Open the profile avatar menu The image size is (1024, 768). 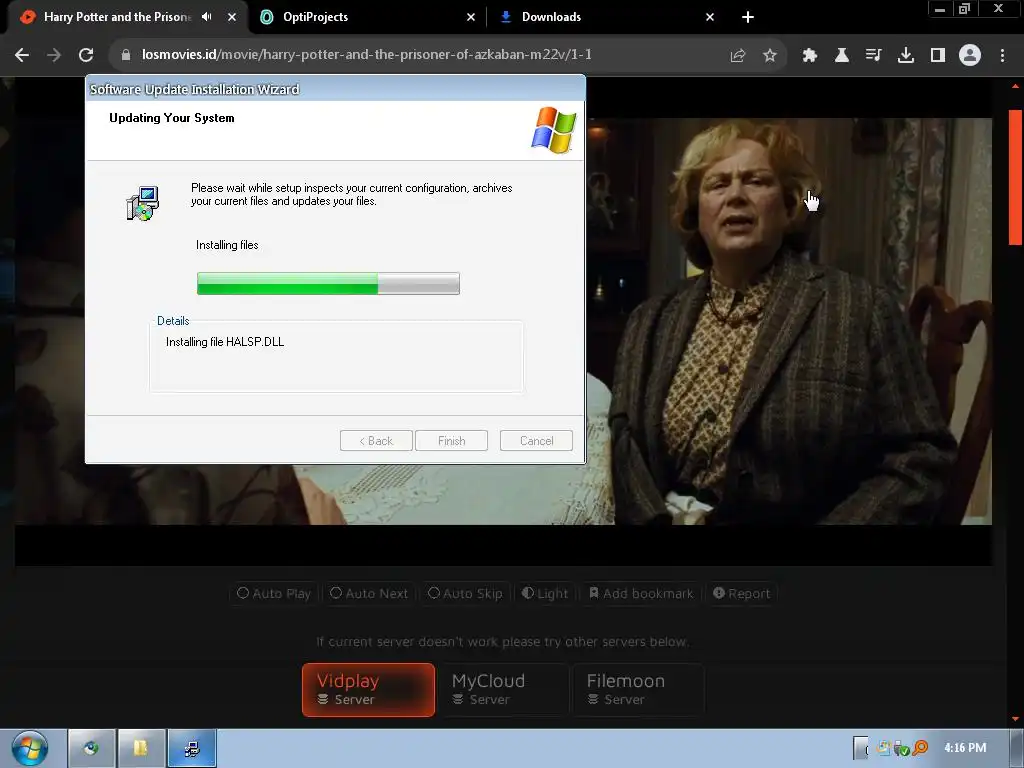[970, 56]
